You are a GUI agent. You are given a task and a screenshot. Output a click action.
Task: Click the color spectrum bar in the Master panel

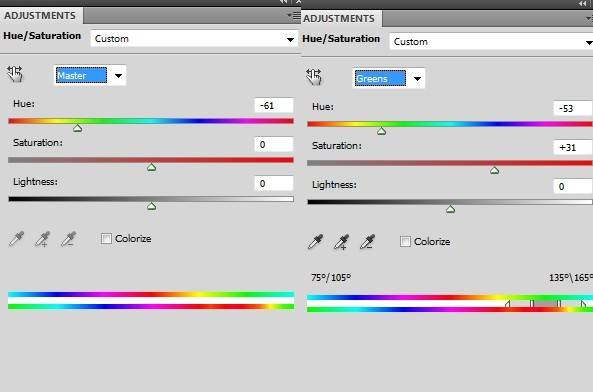pos(151,300)
